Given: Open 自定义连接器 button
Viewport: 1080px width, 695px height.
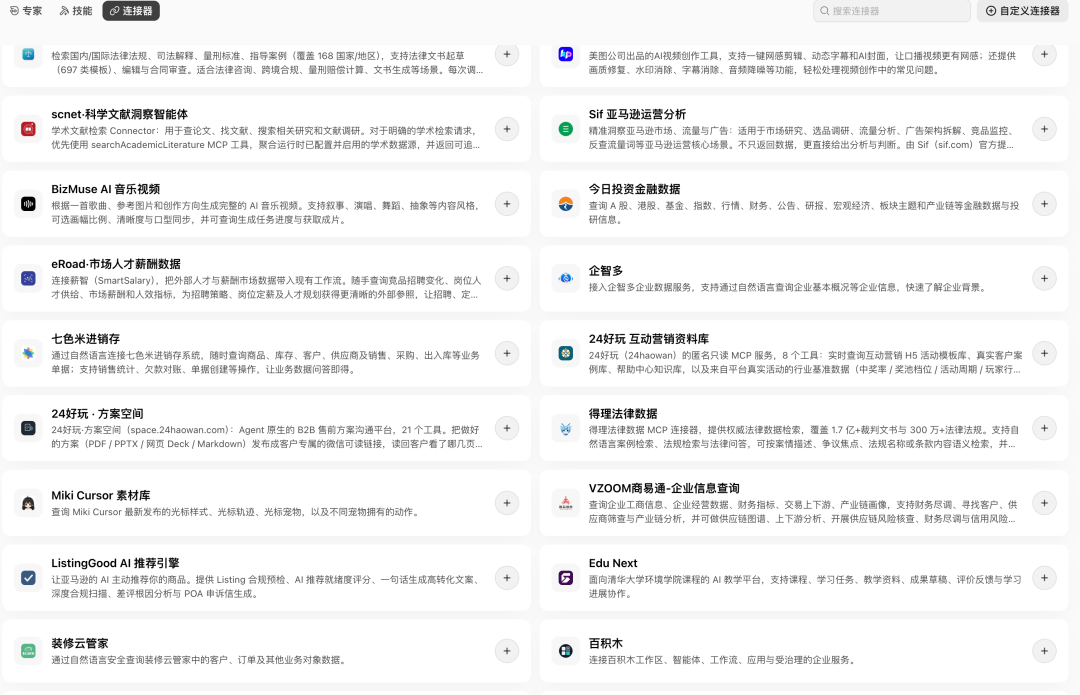Looking at the screenshot, I should click(x=1022, y=11).
